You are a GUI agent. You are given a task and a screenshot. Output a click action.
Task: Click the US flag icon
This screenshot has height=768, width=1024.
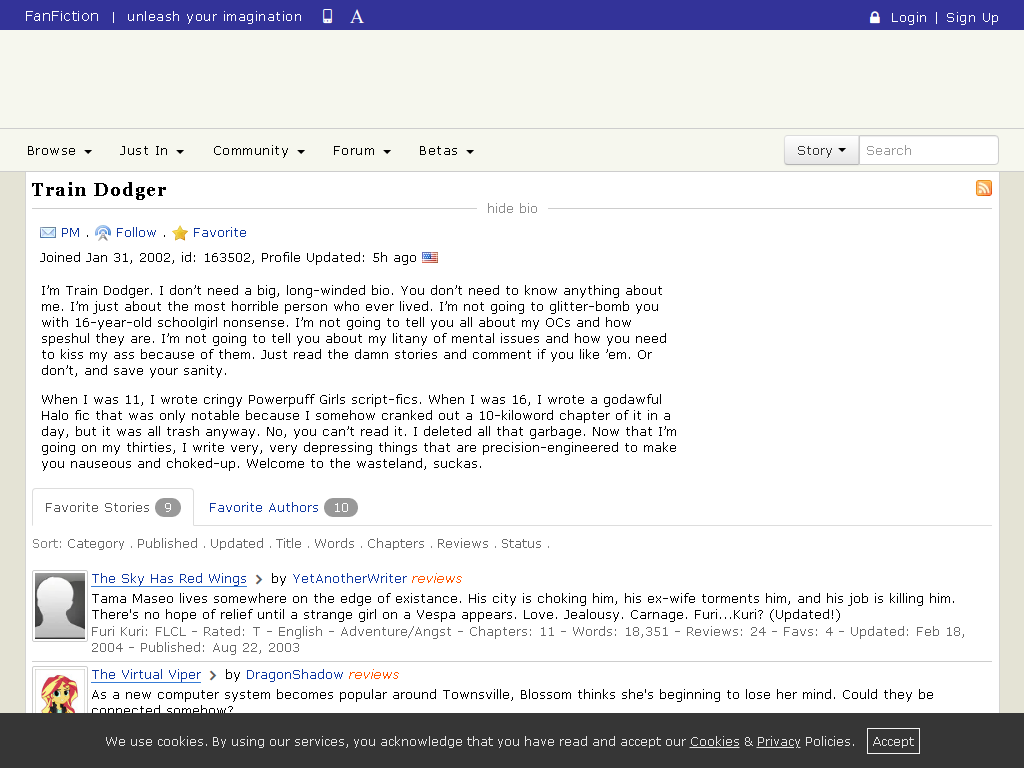pos(430,257)
